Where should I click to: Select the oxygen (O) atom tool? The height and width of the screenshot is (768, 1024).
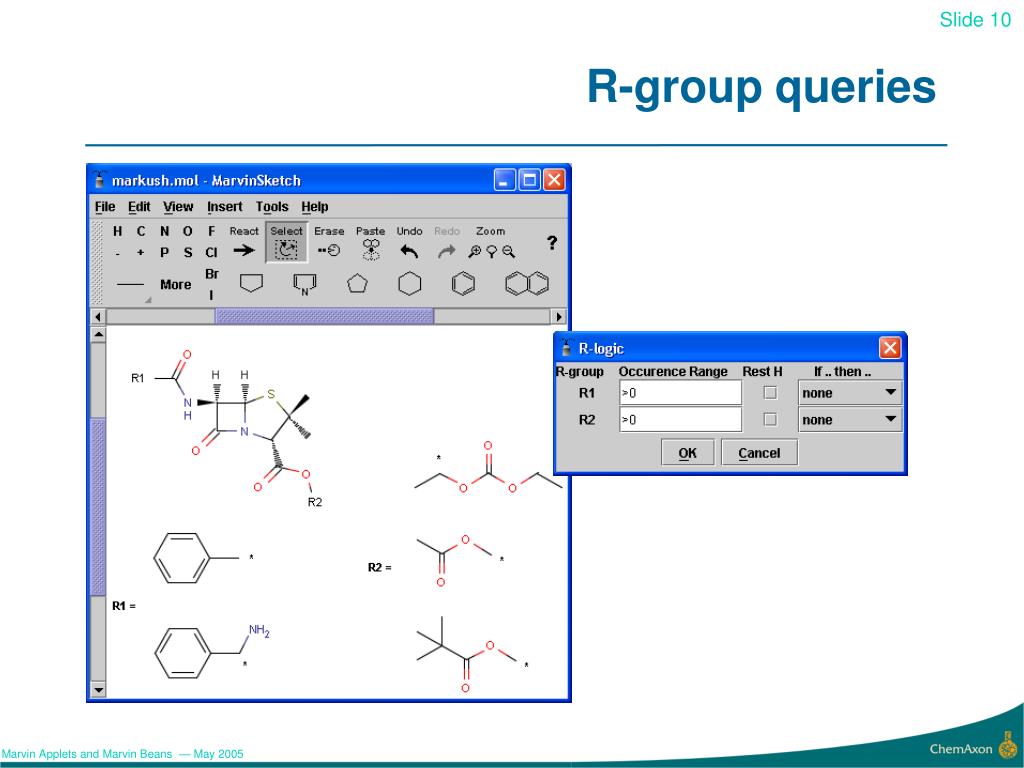coord(187,231)
